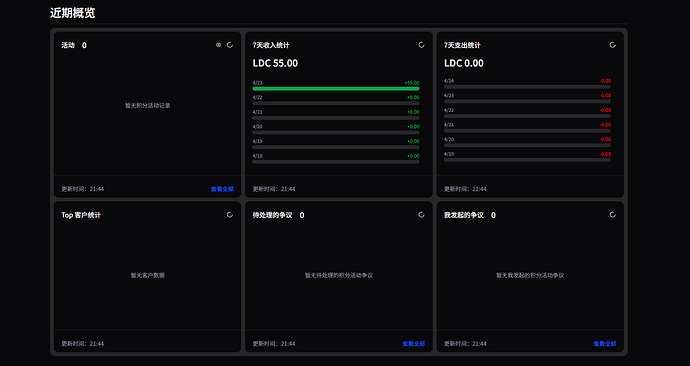Viewport: 690px width, 366px height.
Task: Refresh the 7天收入统计 card
Action: point(421,45)
